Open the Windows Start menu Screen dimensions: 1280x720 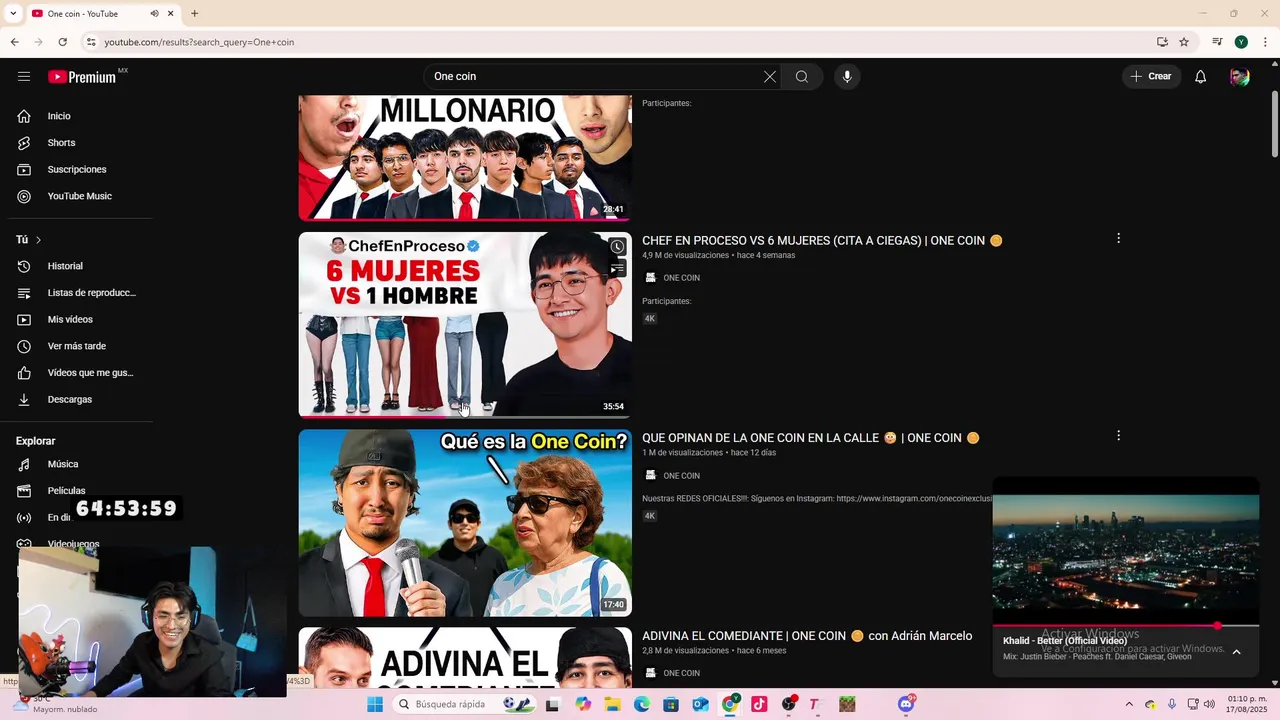click(x=375, y=704)
